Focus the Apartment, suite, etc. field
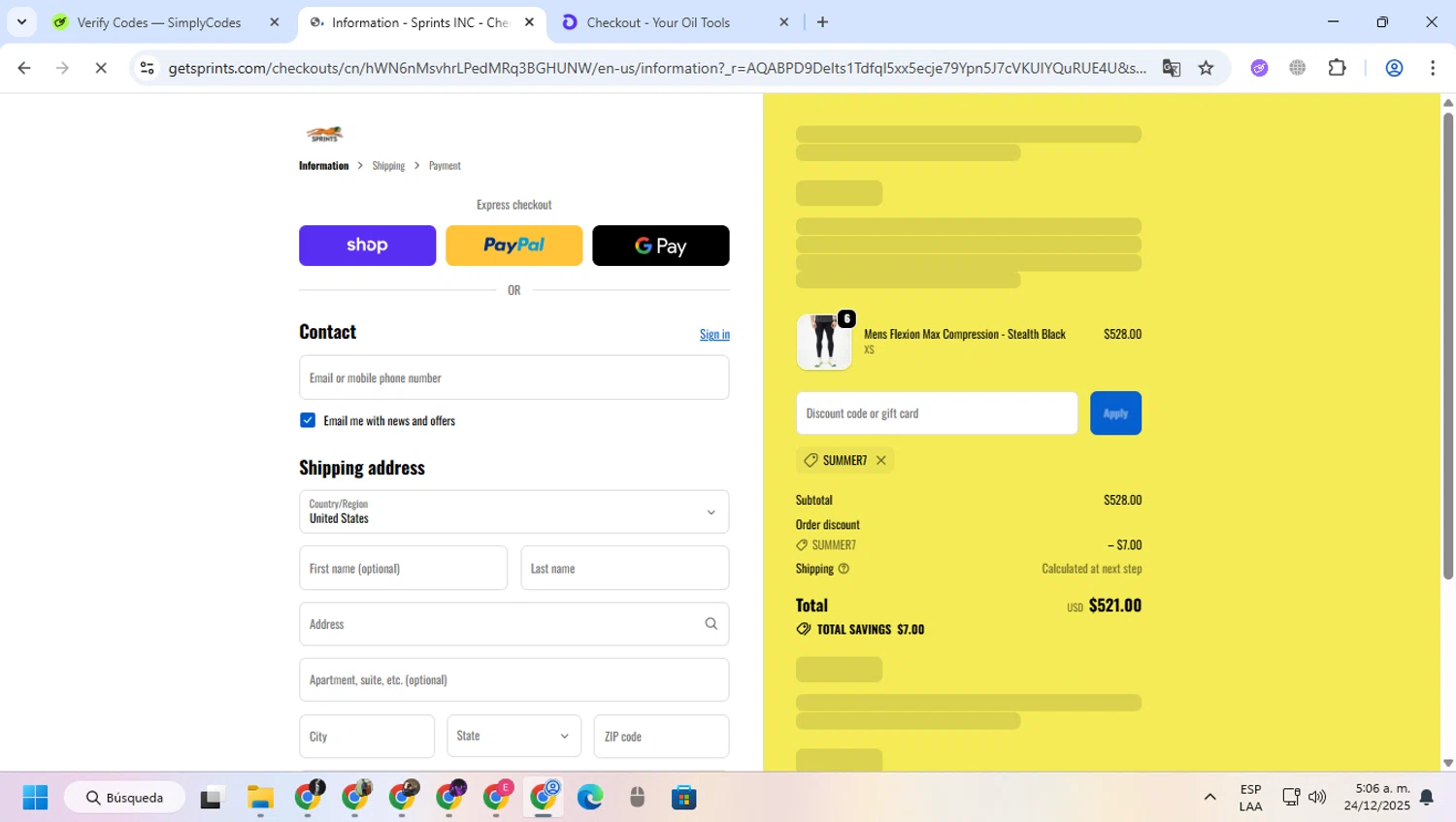Viewport: 1456px width, 822px height. point(513,679)
